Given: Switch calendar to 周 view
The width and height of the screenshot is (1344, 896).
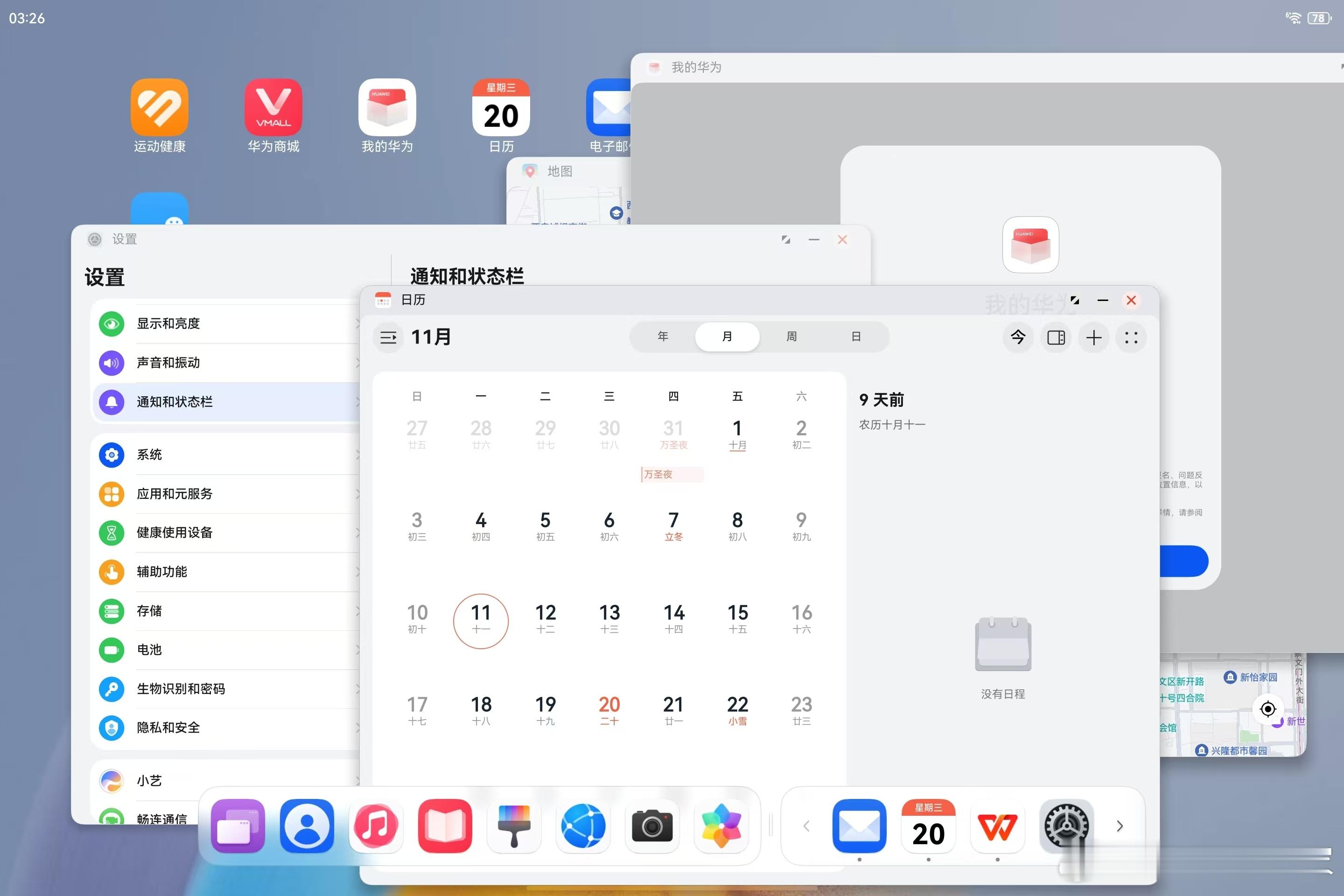Looking at the screenshot, I should (791, 336).
